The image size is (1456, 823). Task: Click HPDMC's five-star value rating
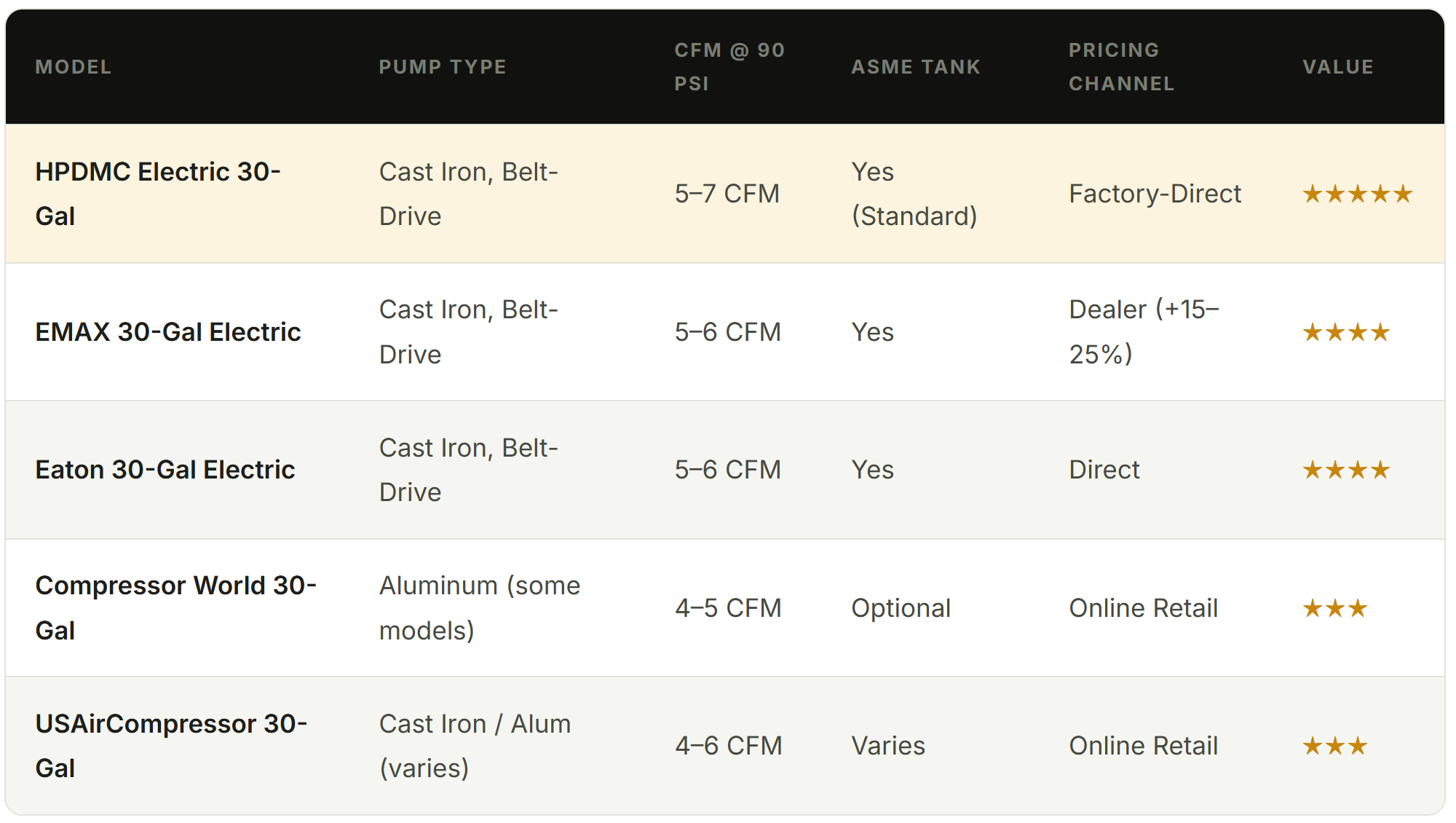point(1358,194)
